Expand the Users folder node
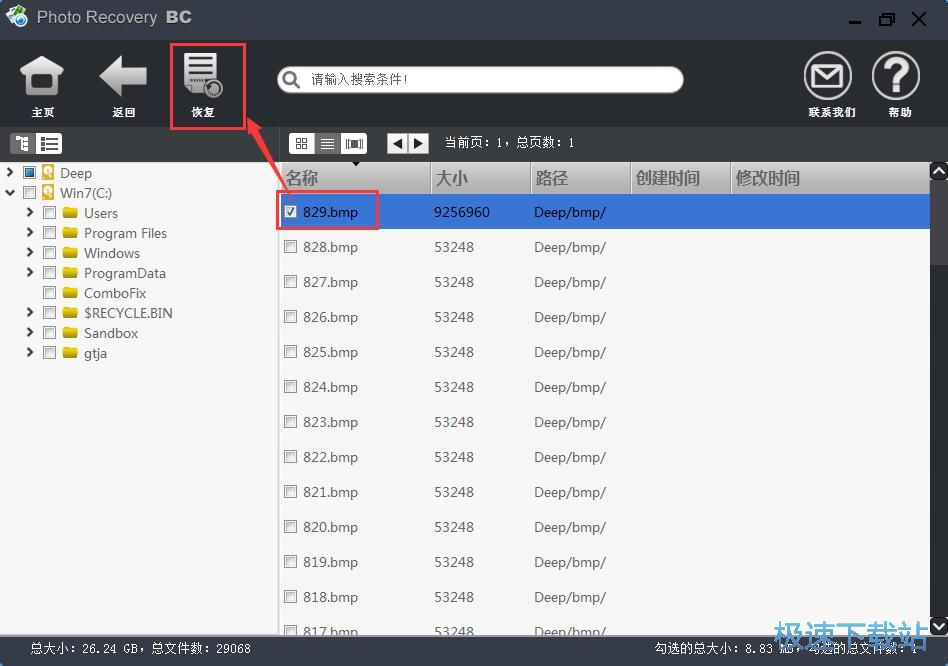The height and width of the screenshot is (666, 948). click(x=30, y=212)
